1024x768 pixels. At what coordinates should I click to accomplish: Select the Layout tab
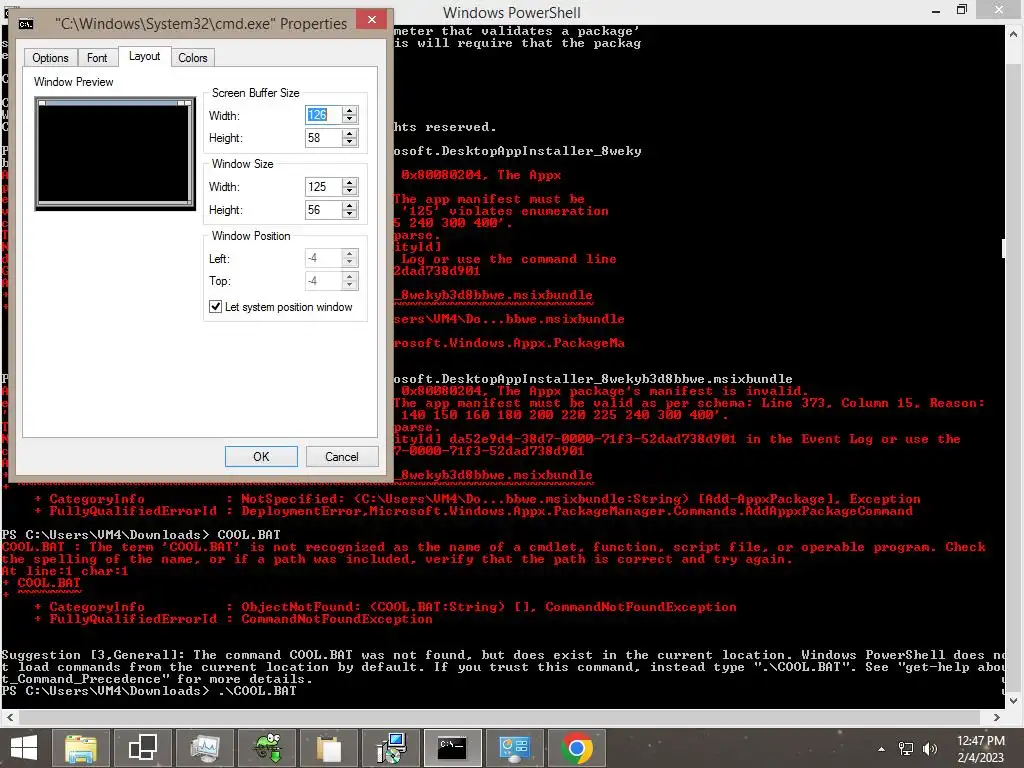[144, 56]
